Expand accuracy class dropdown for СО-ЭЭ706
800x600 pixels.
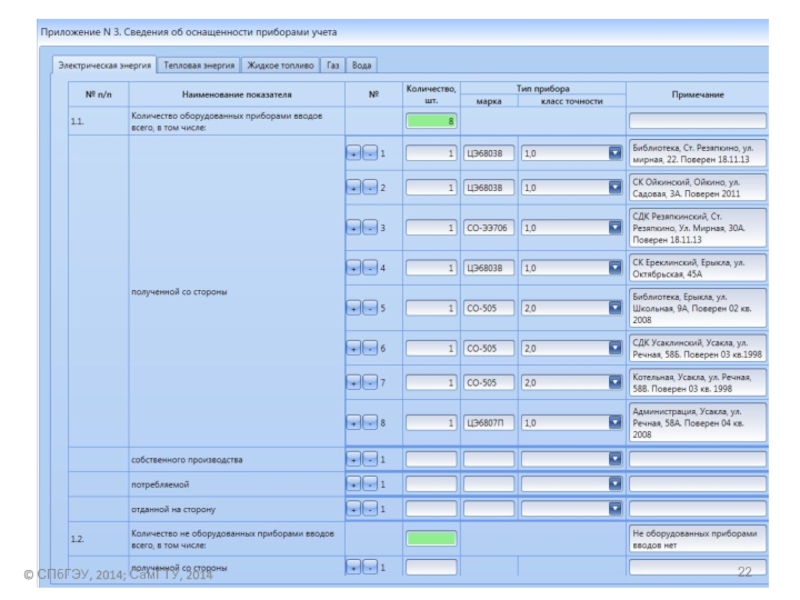point(616,228)
